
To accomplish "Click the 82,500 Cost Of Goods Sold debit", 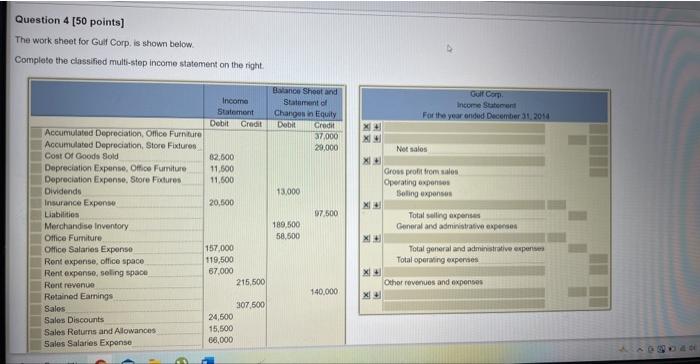I will click(221, 157).
